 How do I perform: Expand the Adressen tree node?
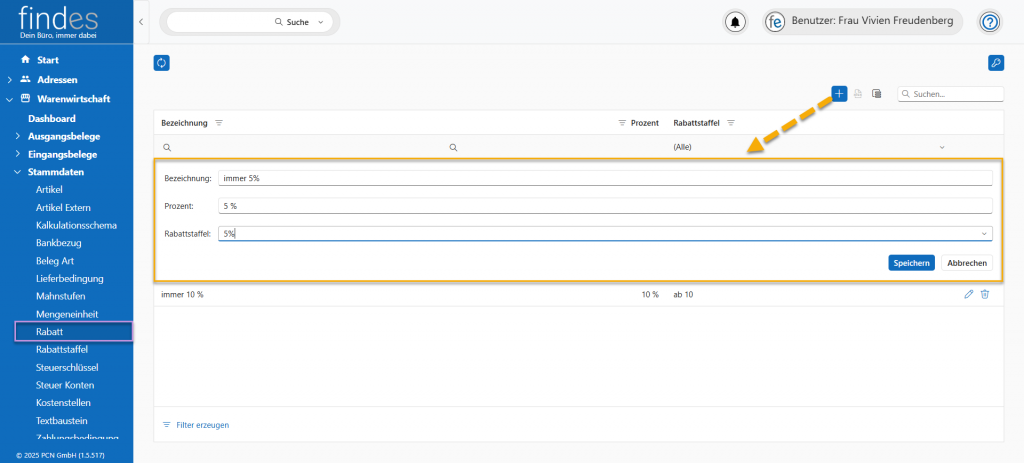10,79
